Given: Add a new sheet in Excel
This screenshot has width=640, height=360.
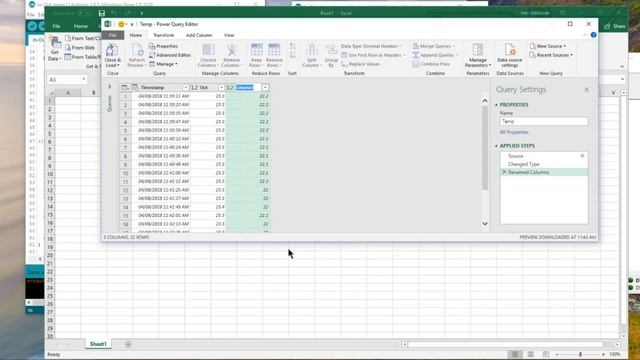Looking at the screenshot, I should tap(128, 344).
